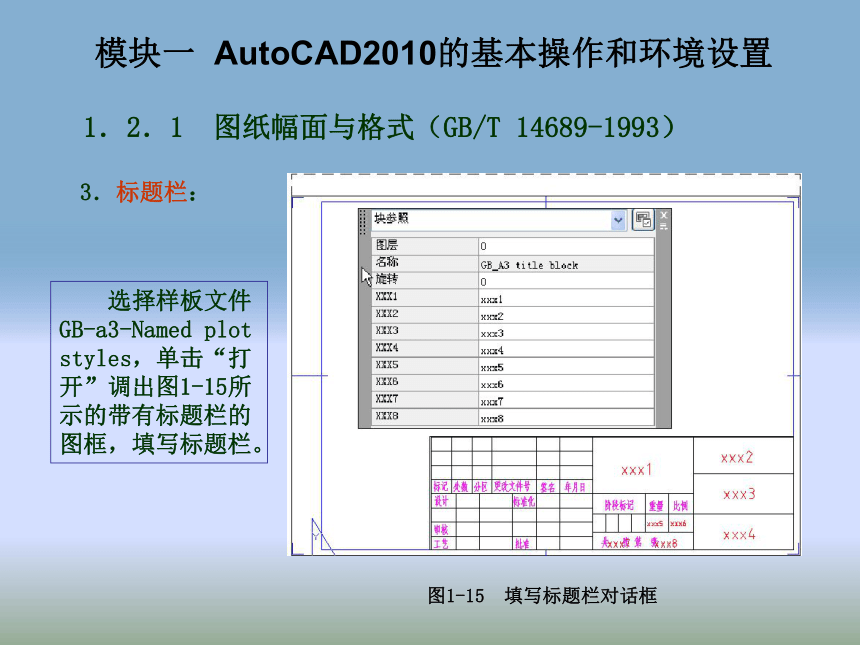
Task: Click the UCS icon in the drawing corner
Action: [322, 536]
